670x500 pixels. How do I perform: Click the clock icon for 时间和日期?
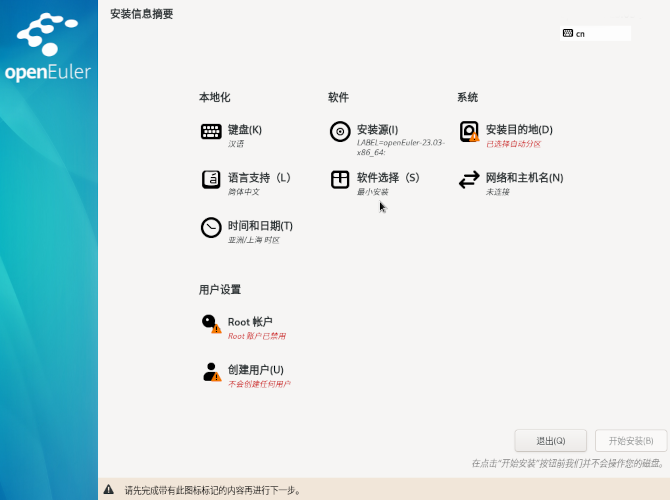(211, 227)
